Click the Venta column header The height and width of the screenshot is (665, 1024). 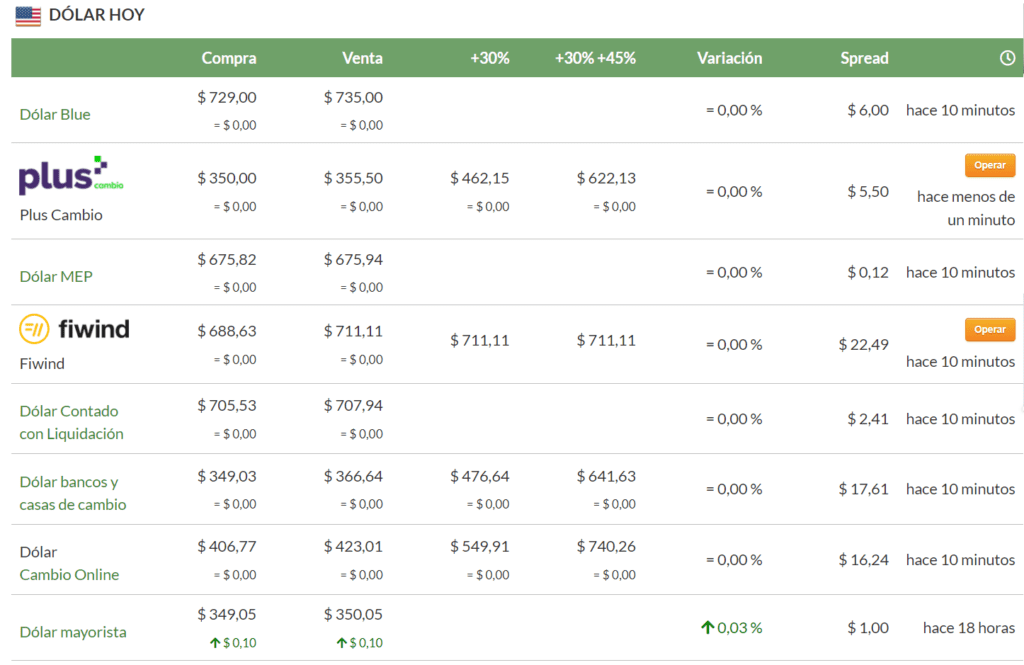(x=362, y=58)
